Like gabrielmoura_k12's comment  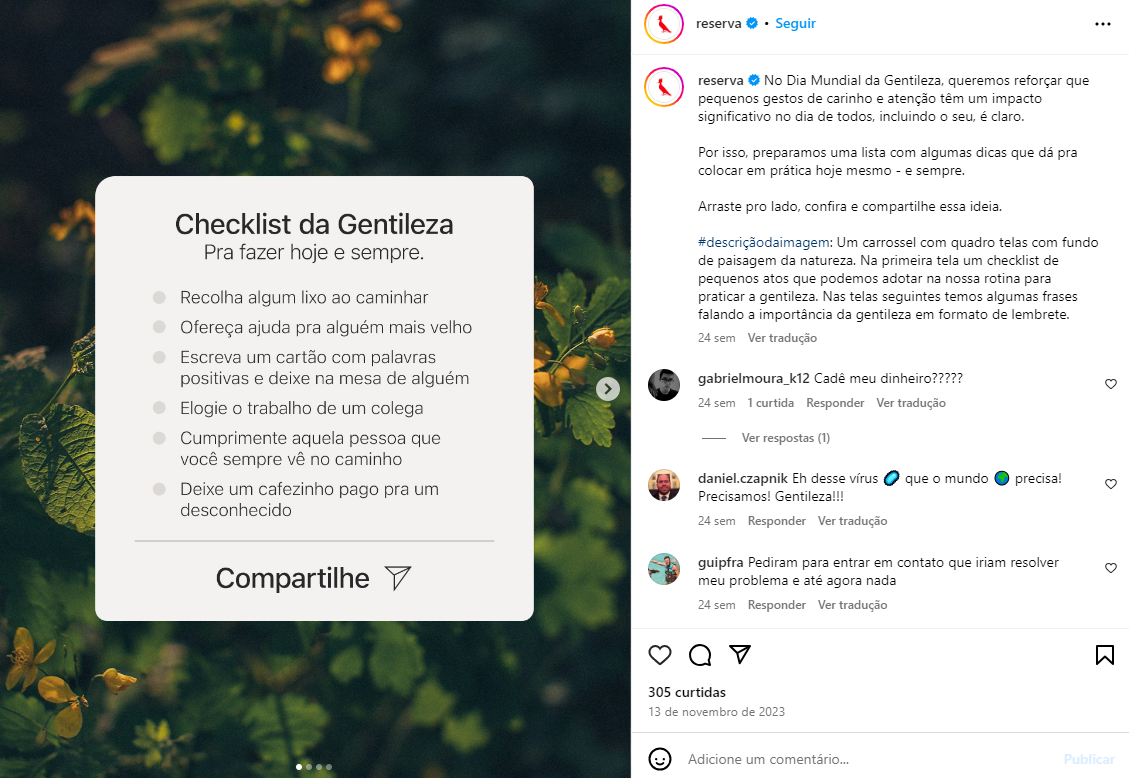1111,384
